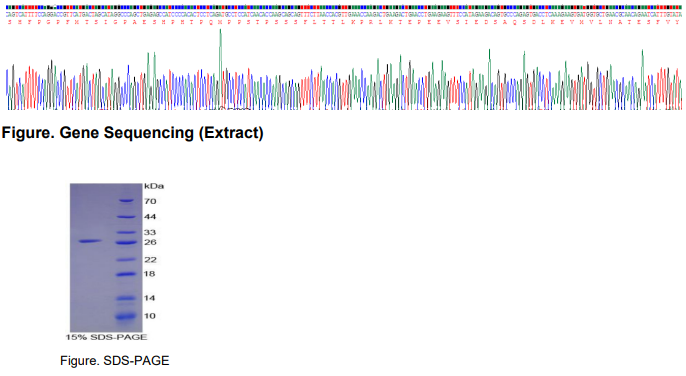Click the 70 kDa ladder band on the gel
686x376 pixels.
(127, 201)
